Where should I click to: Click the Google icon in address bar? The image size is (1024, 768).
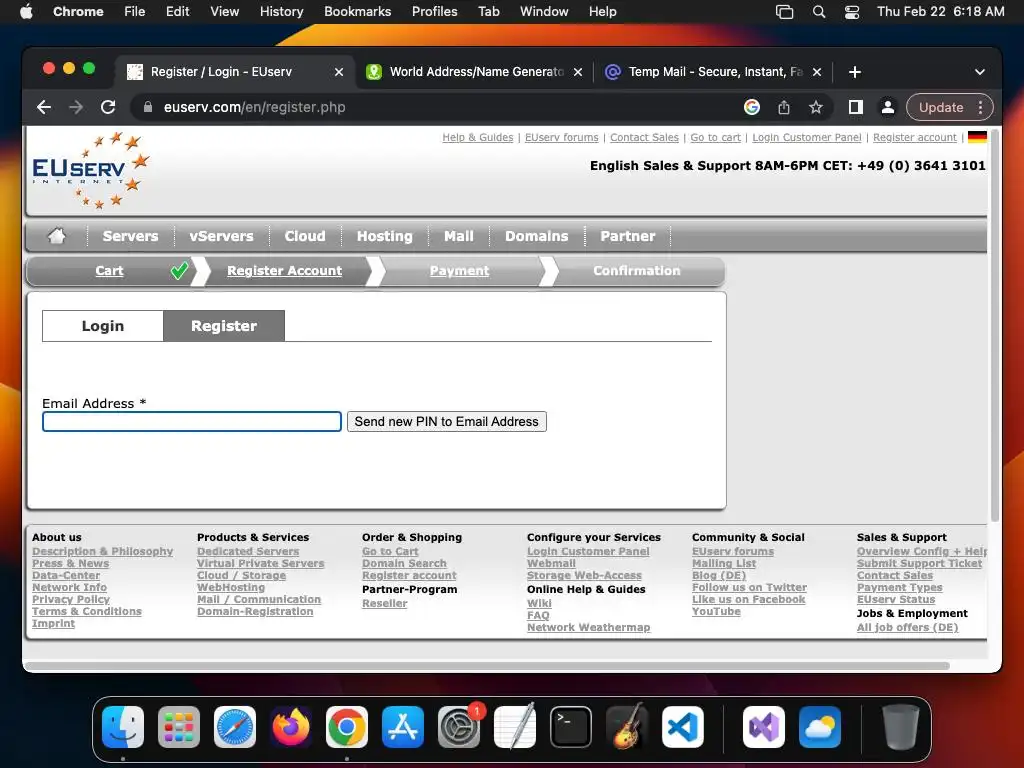(x=752, y=107)
